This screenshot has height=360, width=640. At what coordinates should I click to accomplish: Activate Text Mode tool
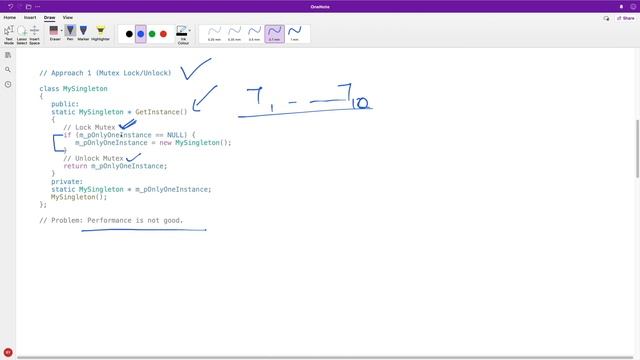9,35
